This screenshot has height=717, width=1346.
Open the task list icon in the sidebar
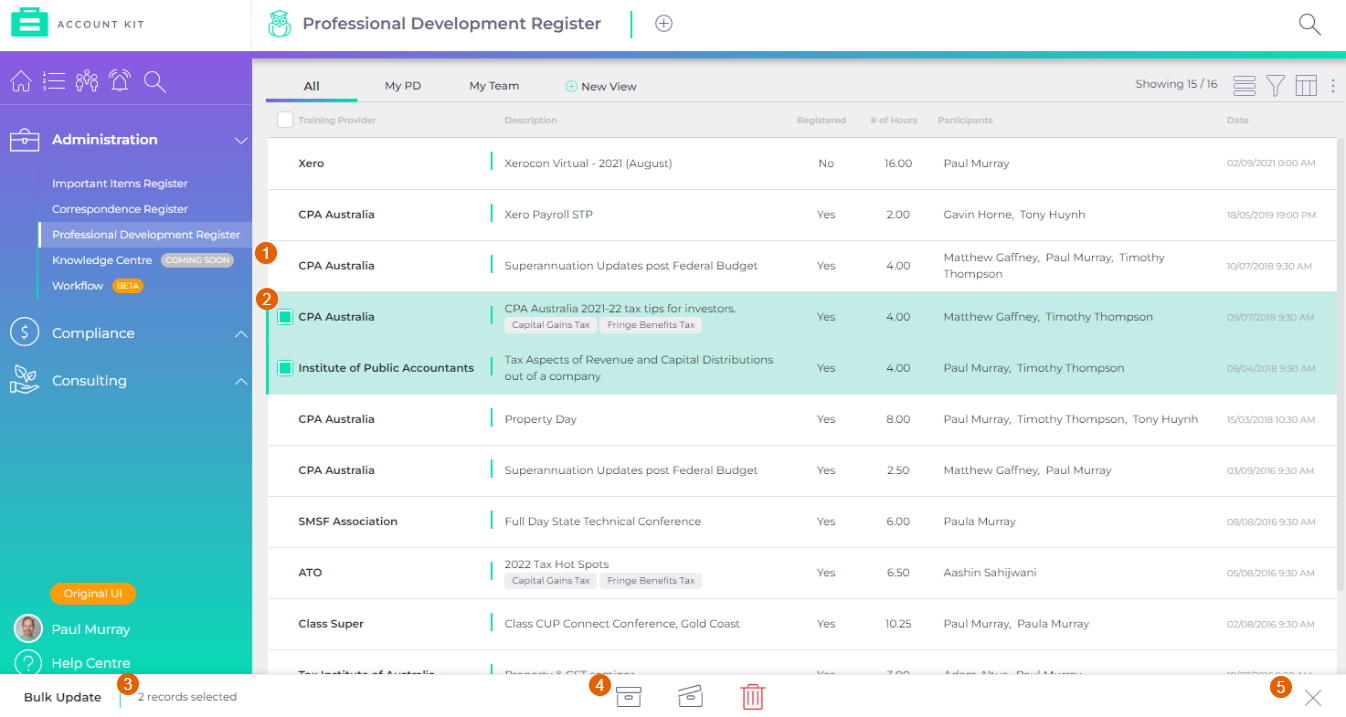click(54, 81)
